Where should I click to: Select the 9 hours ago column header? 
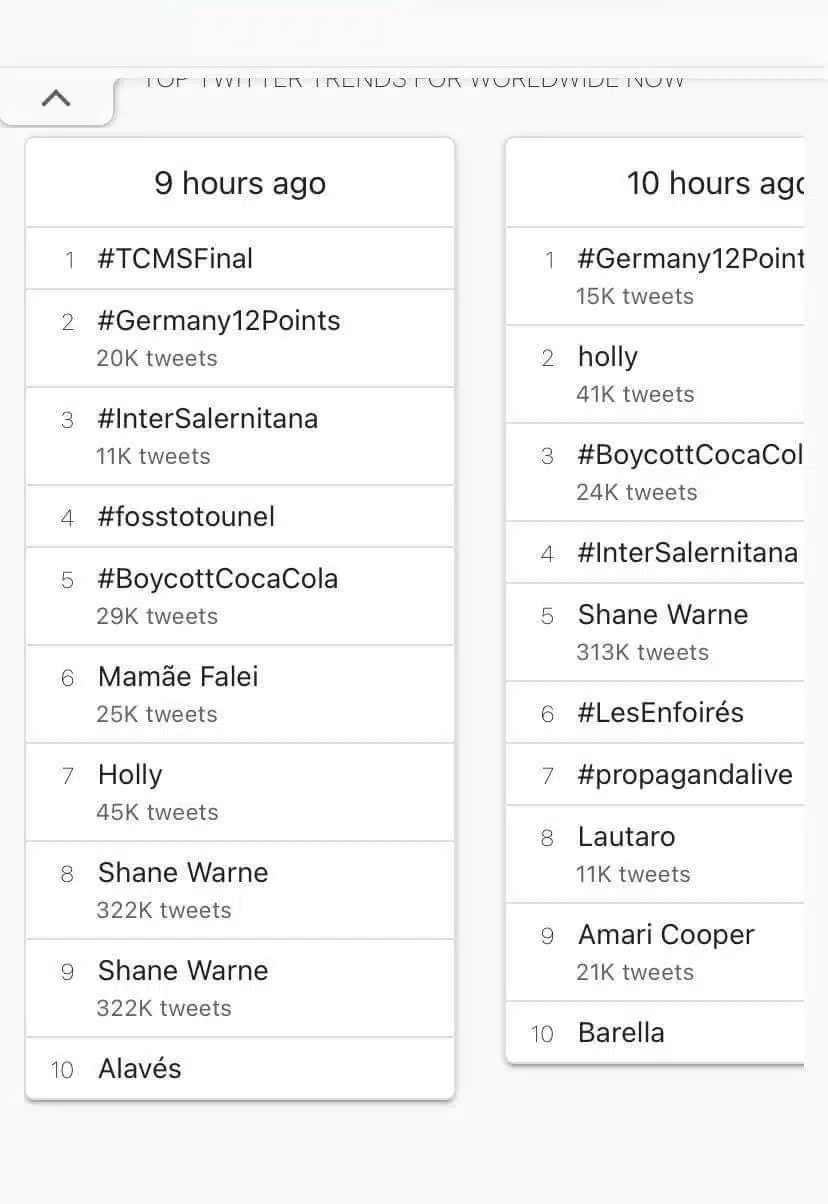(240, 183)
